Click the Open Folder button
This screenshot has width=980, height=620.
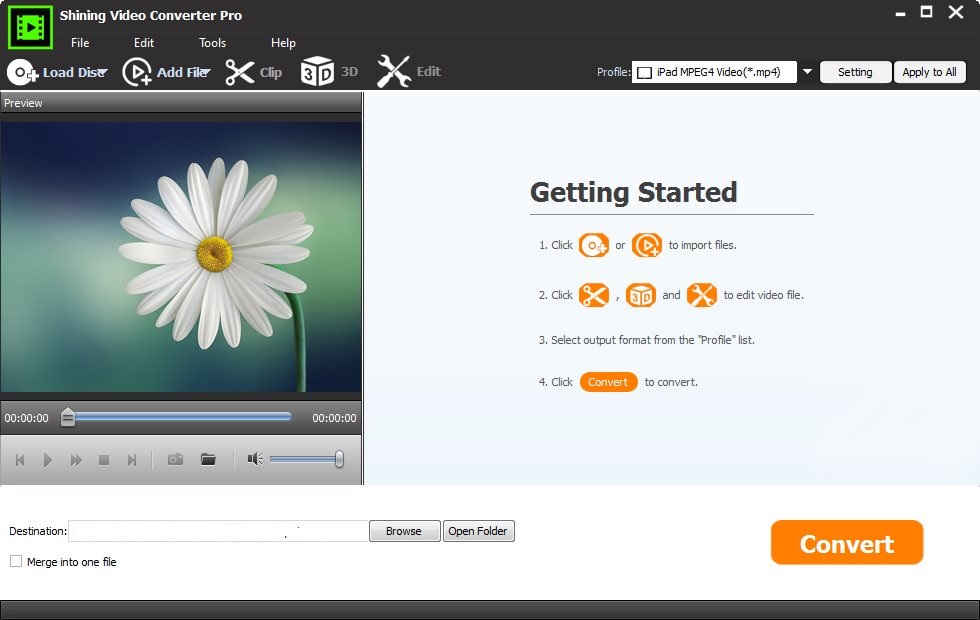click(x=478, y=531)
